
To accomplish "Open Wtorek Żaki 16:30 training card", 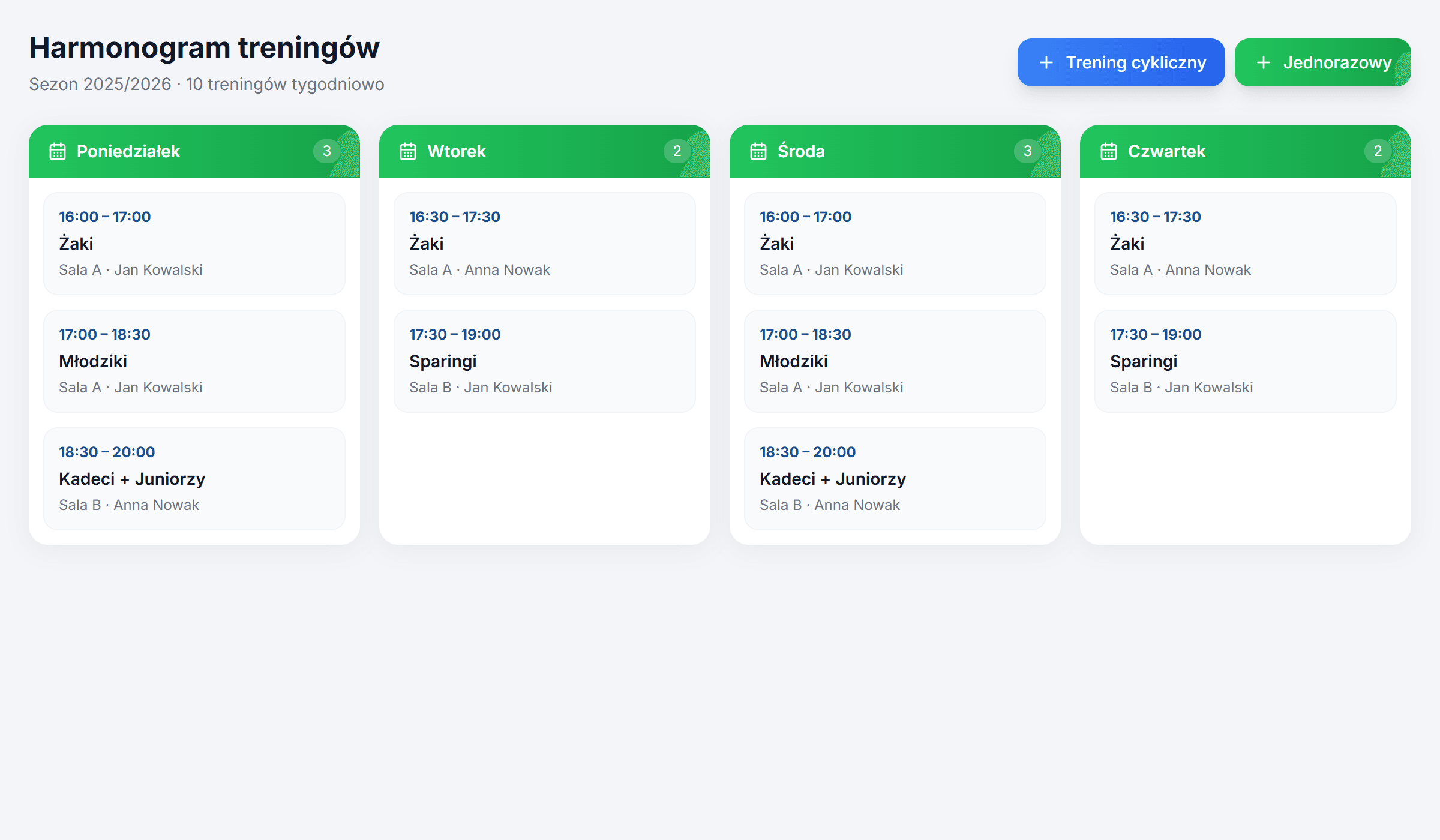I will 545,244.
